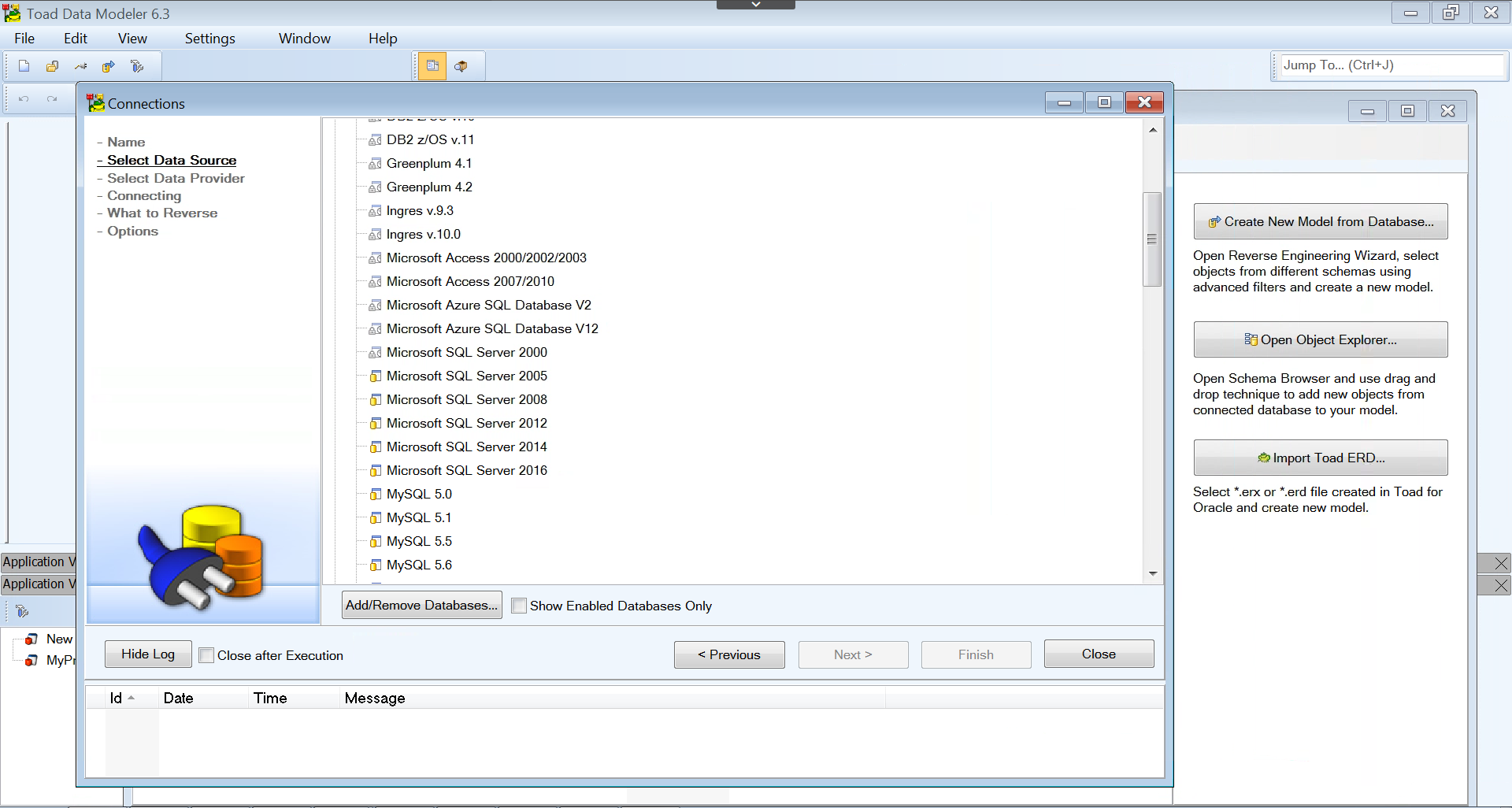Click the icon beside DB2 z/OS v.11
1512x808 pixels.
click(376, 140)
